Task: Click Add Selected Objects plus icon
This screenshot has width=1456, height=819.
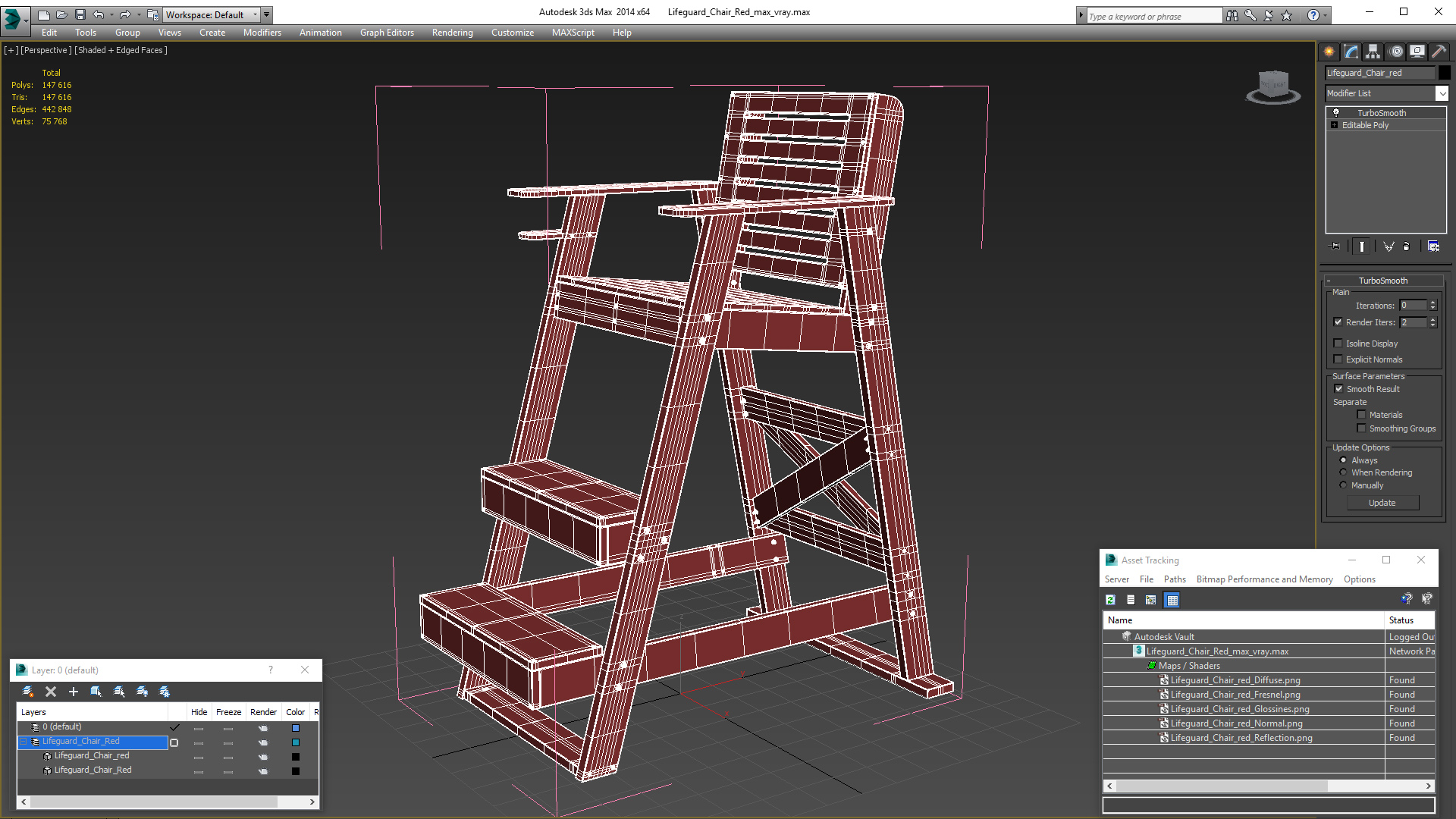Action: point(74,692)
